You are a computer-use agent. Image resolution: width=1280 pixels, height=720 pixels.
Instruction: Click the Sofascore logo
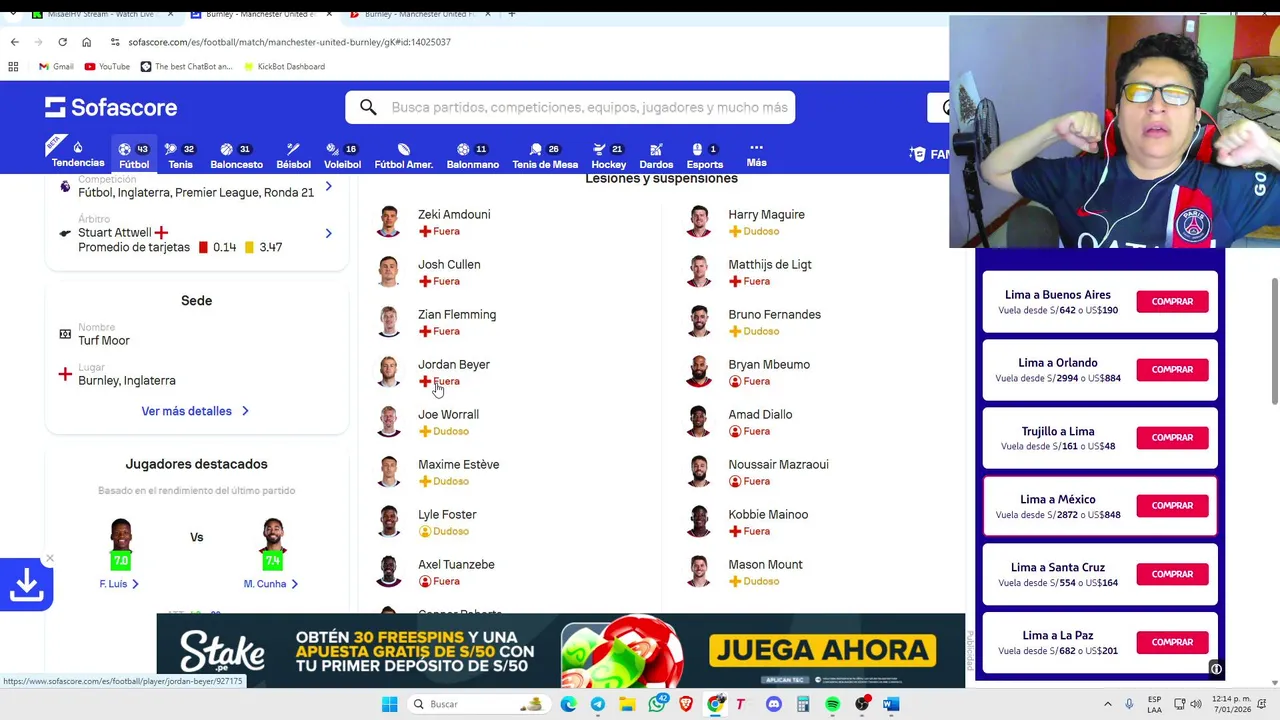point(111,107)
